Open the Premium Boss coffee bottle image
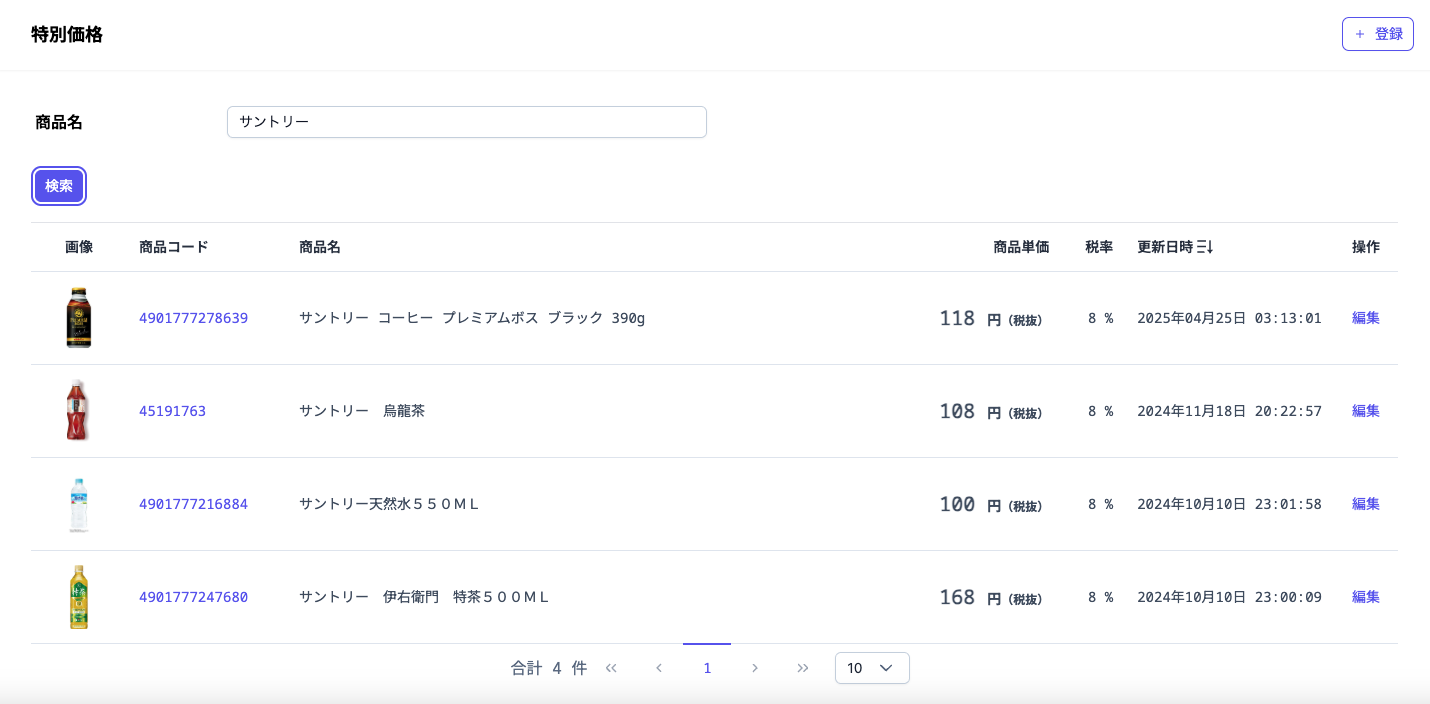Viewport: 1430px width, 704px height. pyautogui.click(x=79, y=318)
